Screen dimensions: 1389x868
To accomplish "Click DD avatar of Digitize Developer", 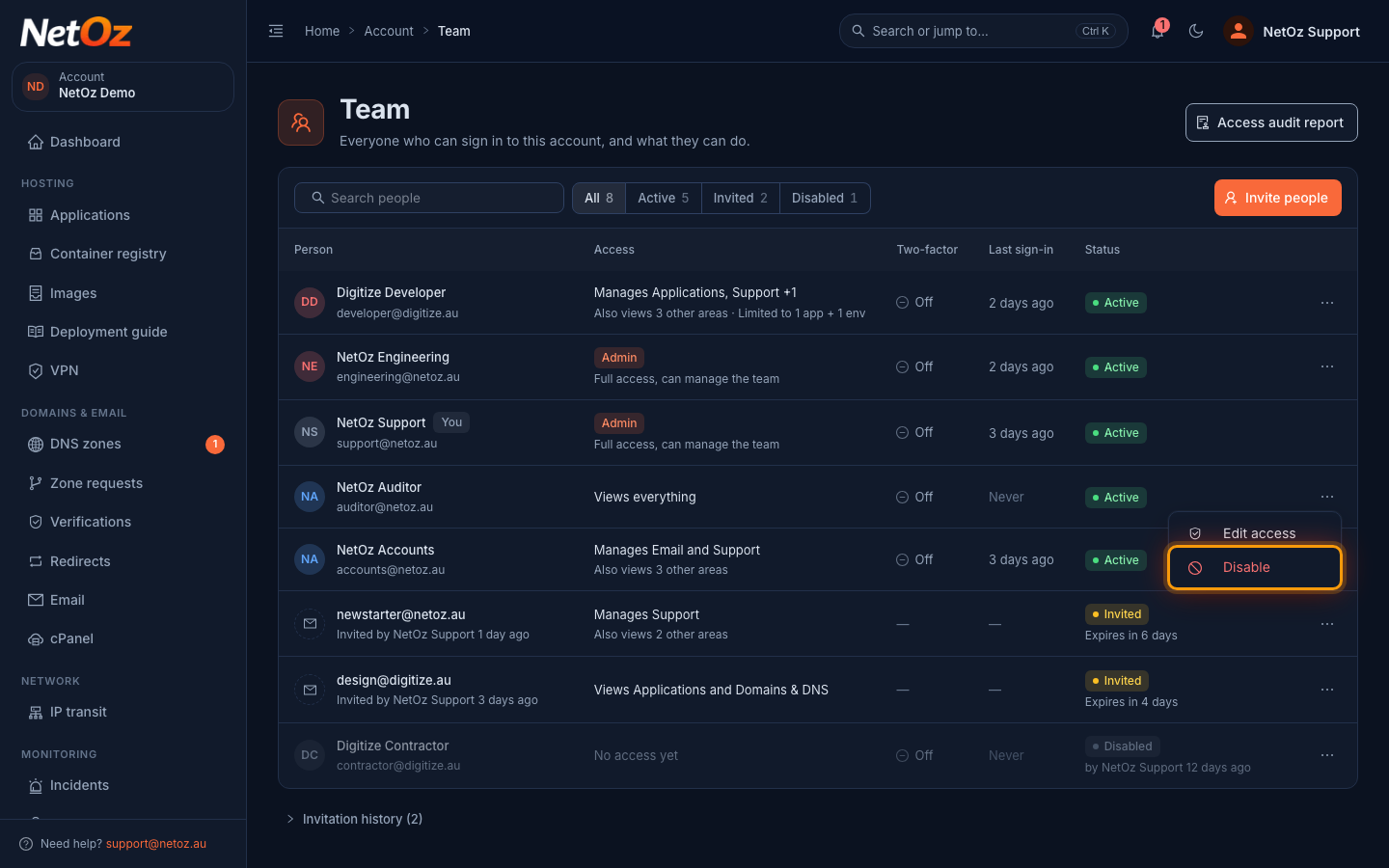I will (x=310, y=302).
